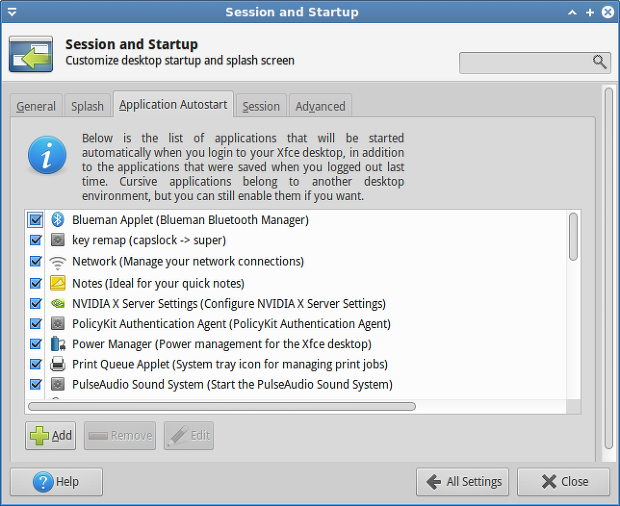Screen dimensions: 620x506
Task: Click the vertical scrollbar of autostart list
Action: click(x=573, y=237)
